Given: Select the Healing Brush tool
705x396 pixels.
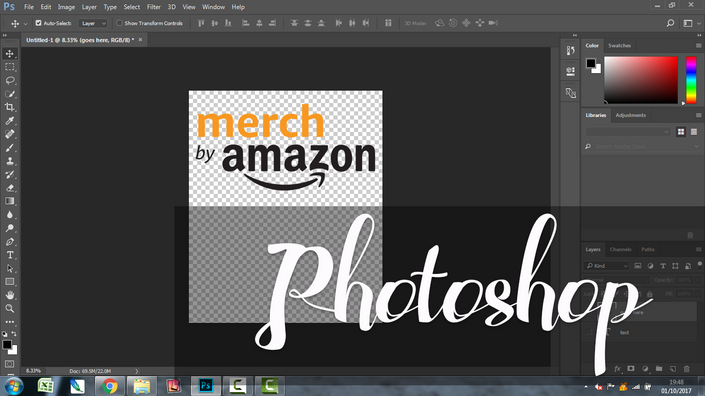Looking at the screenshot, I should pos(9,134).
